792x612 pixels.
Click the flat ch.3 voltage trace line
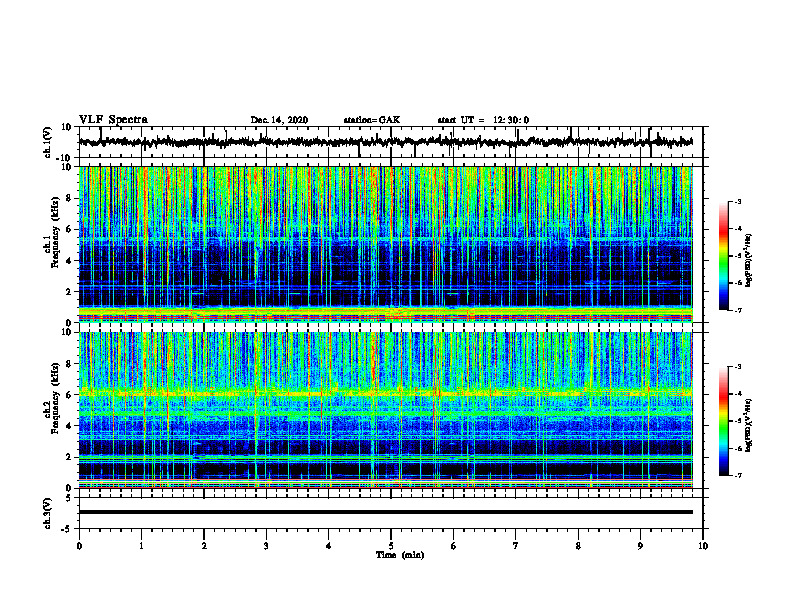point(386,512)
